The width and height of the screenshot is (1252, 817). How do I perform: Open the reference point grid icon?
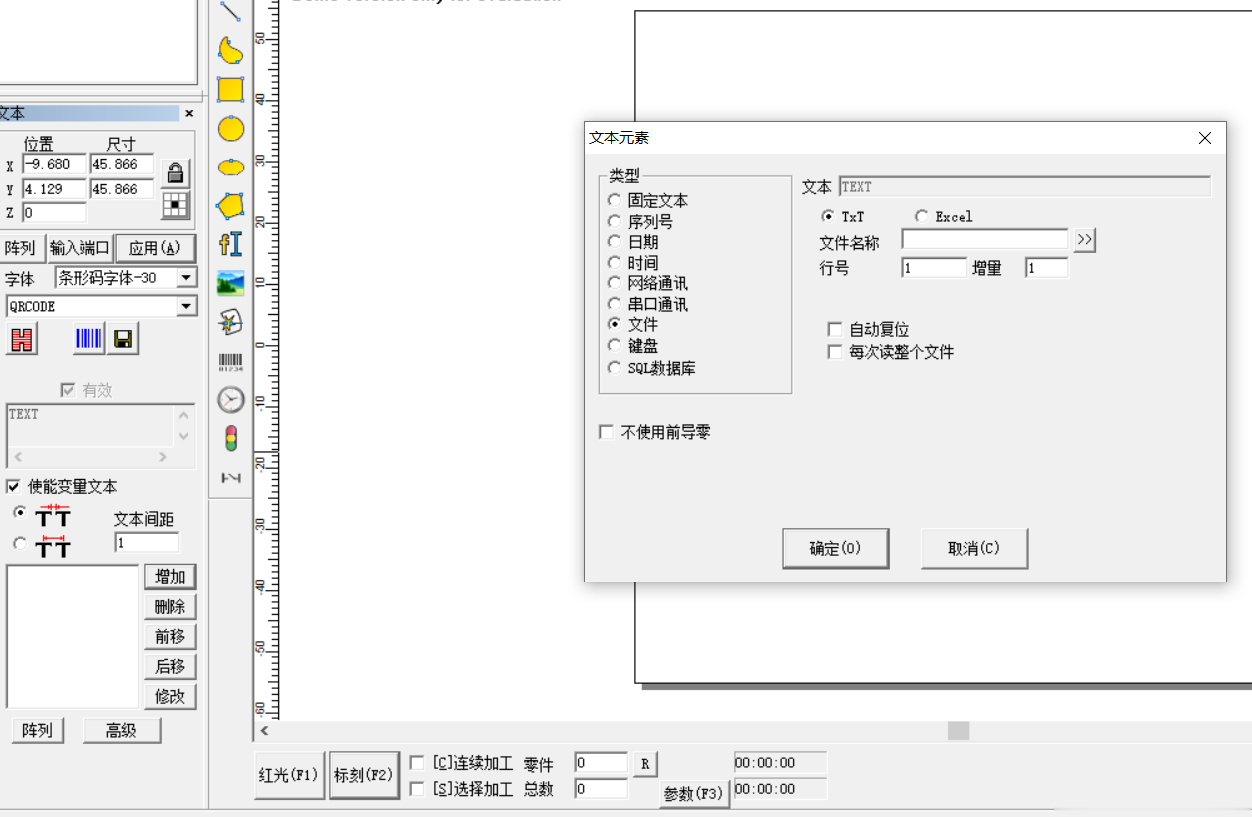point(176,205)
